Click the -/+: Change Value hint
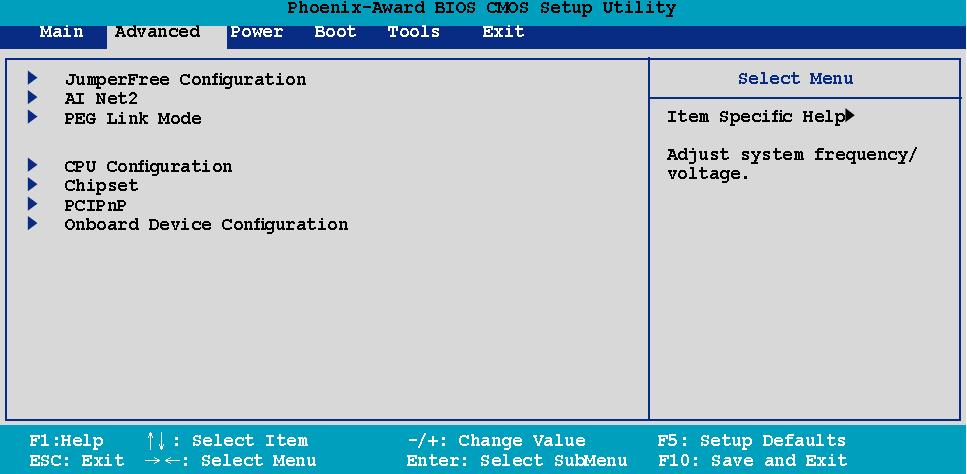 tap(496, 441)
